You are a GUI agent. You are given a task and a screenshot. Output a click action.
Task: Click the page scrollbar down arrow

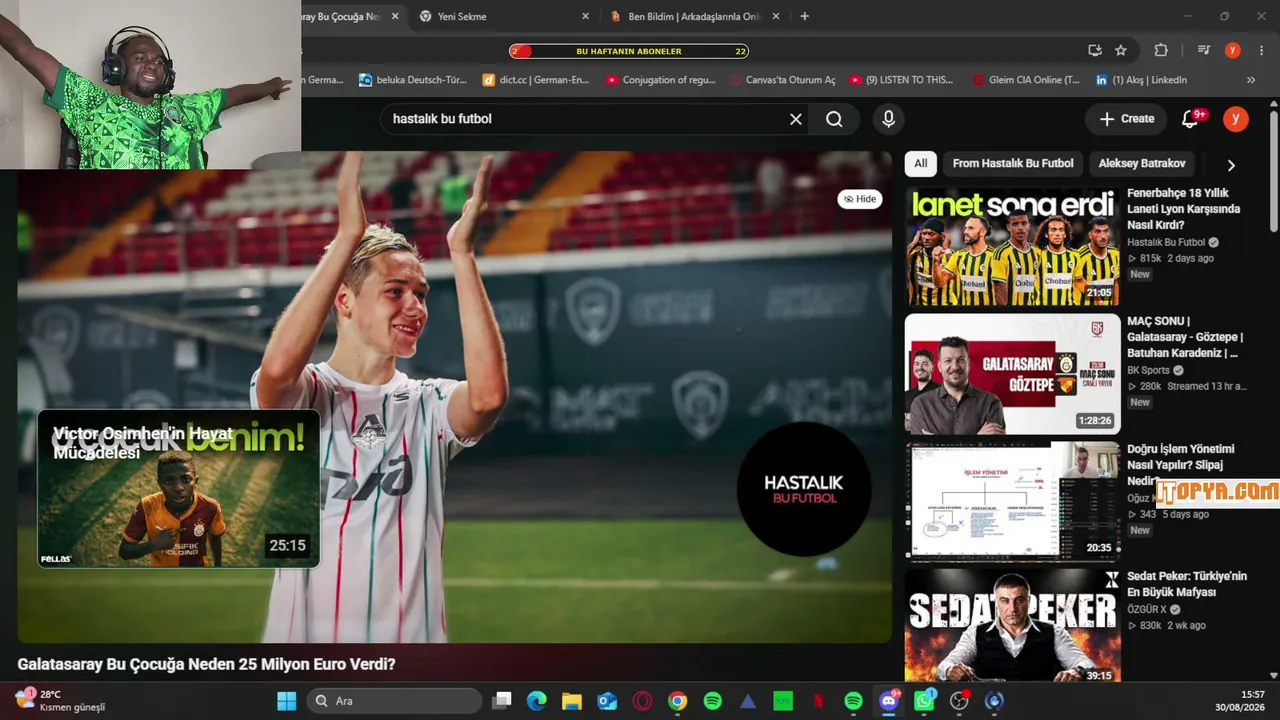pyautogui.click(x=1273, y=675)
